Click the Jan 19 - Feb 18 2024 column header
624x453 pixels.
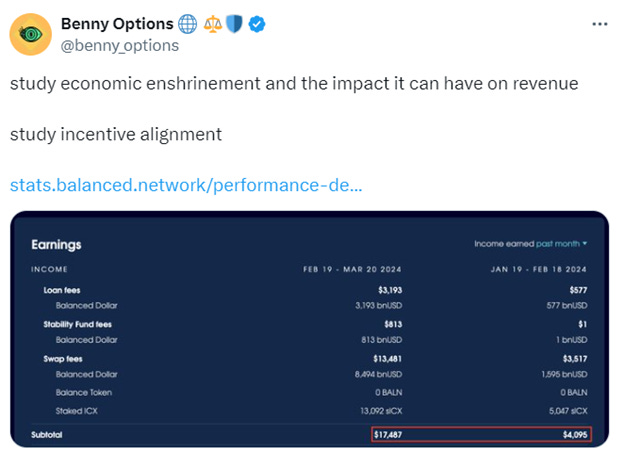click(539, 269)
